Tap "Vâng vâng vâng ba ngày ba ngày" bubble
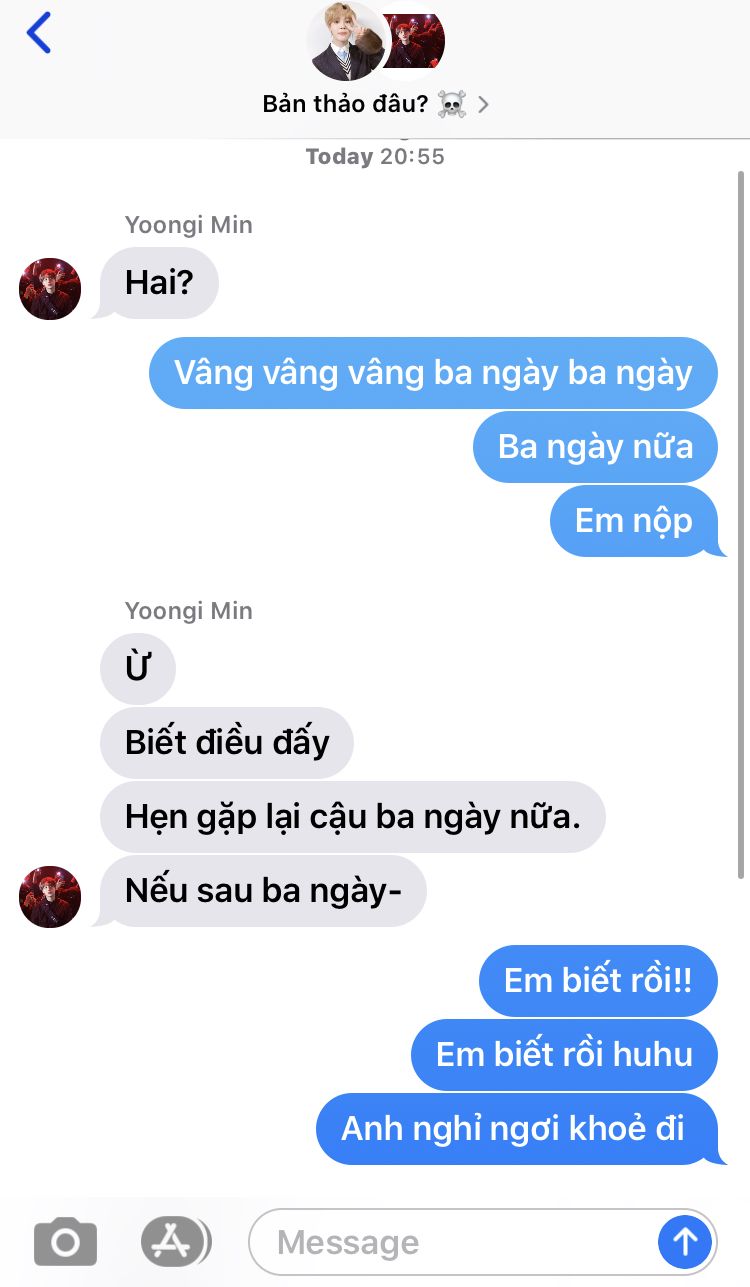 tap(433, 373)
